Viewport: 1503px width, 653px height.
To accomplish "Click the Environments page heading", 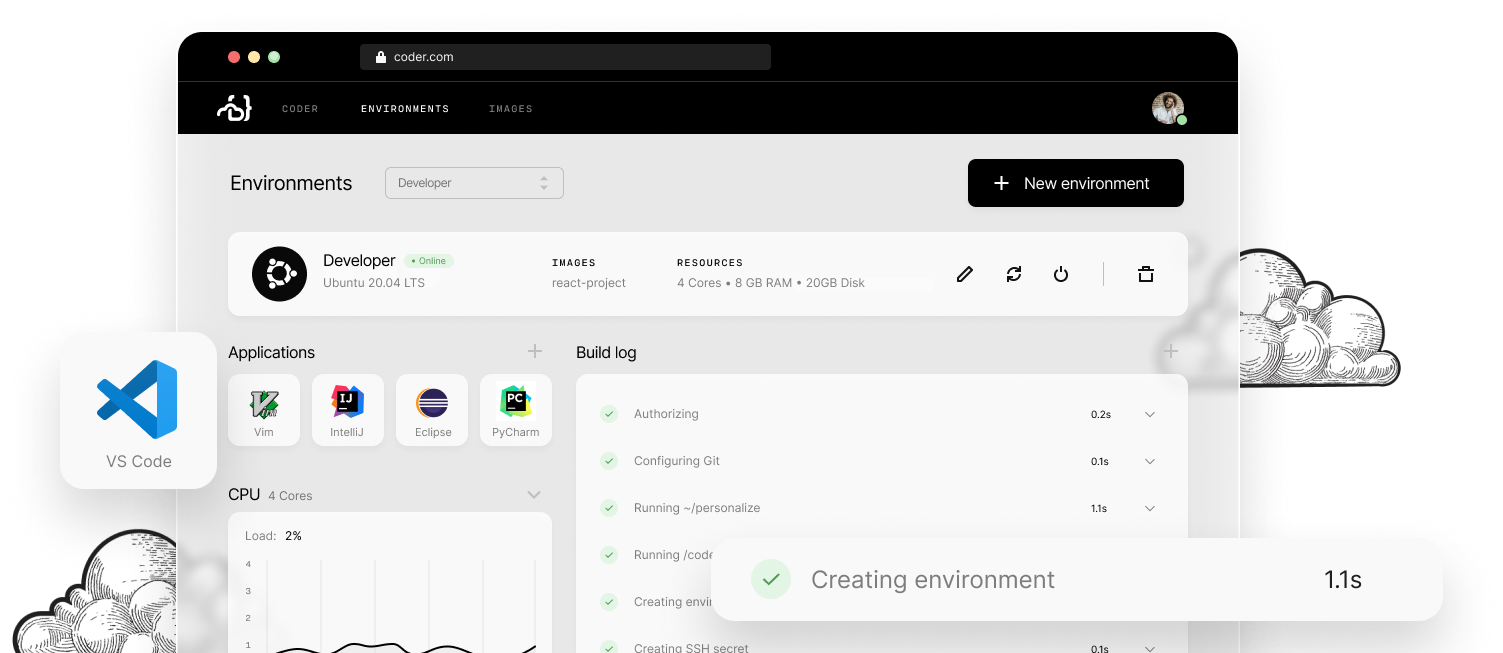I will [x=291, y=183].
